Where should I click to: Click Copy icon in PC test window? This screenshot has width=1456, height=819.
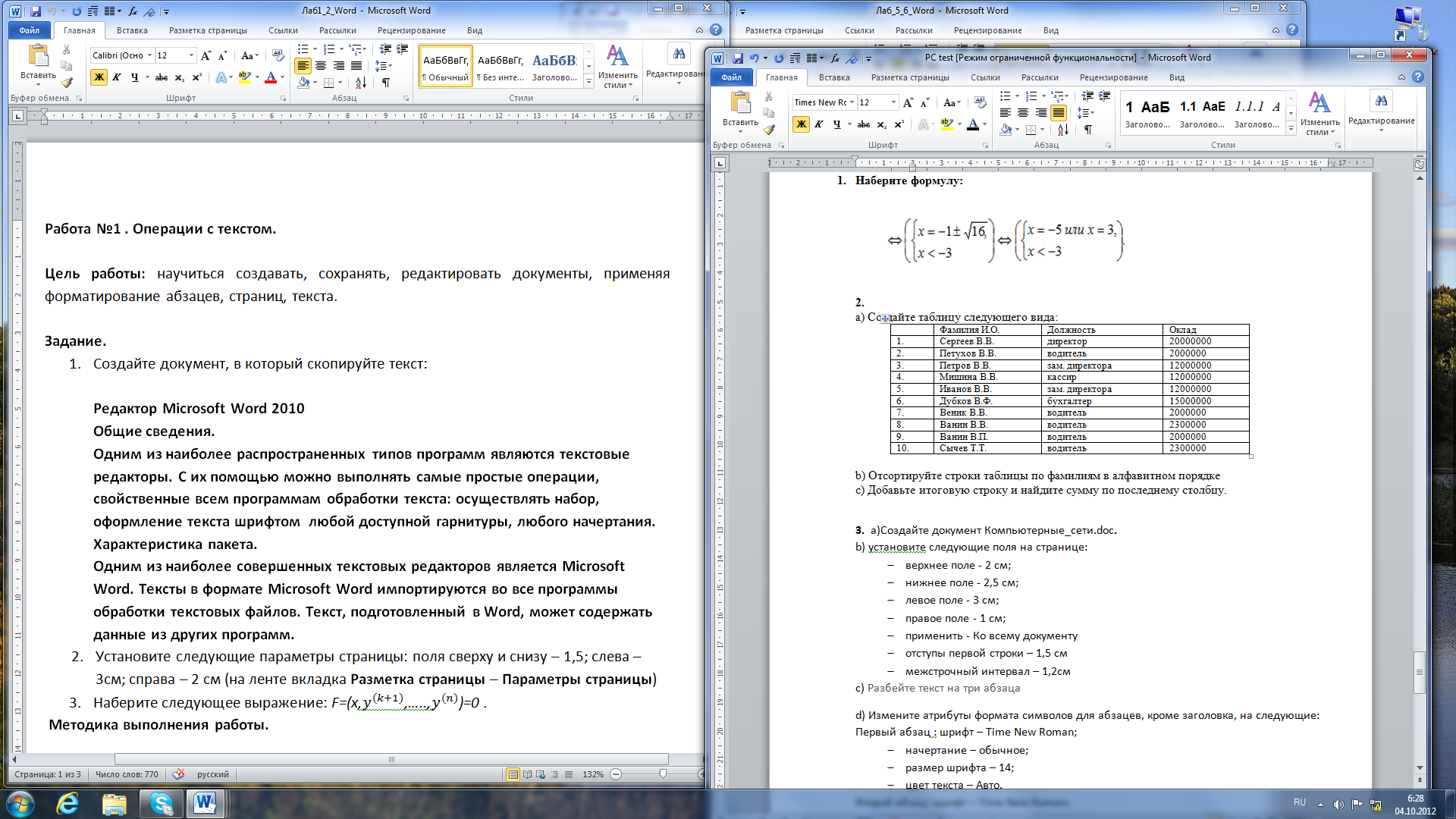coord(769,113)
